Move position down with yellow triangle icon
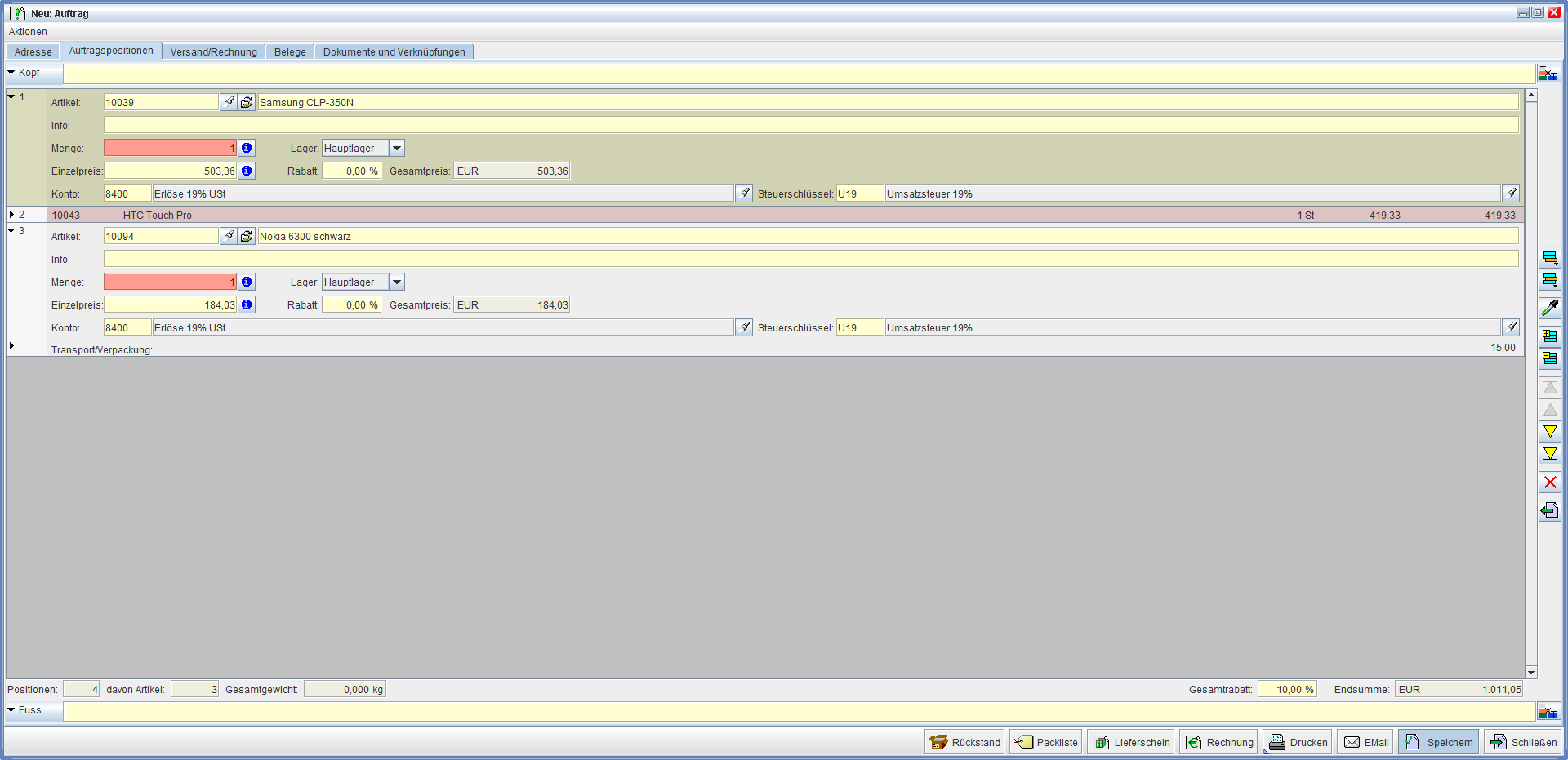Viewport: 1568px width, 760px height. point(1549,431)
